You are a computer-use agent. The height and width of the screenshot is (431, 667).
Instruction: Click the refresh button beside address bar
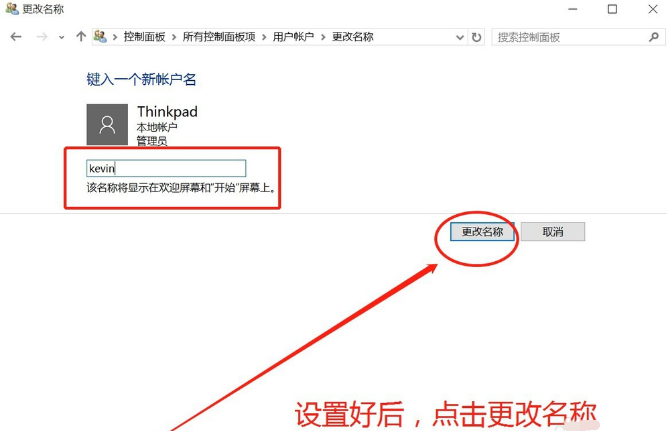click(x=476, y=37)
